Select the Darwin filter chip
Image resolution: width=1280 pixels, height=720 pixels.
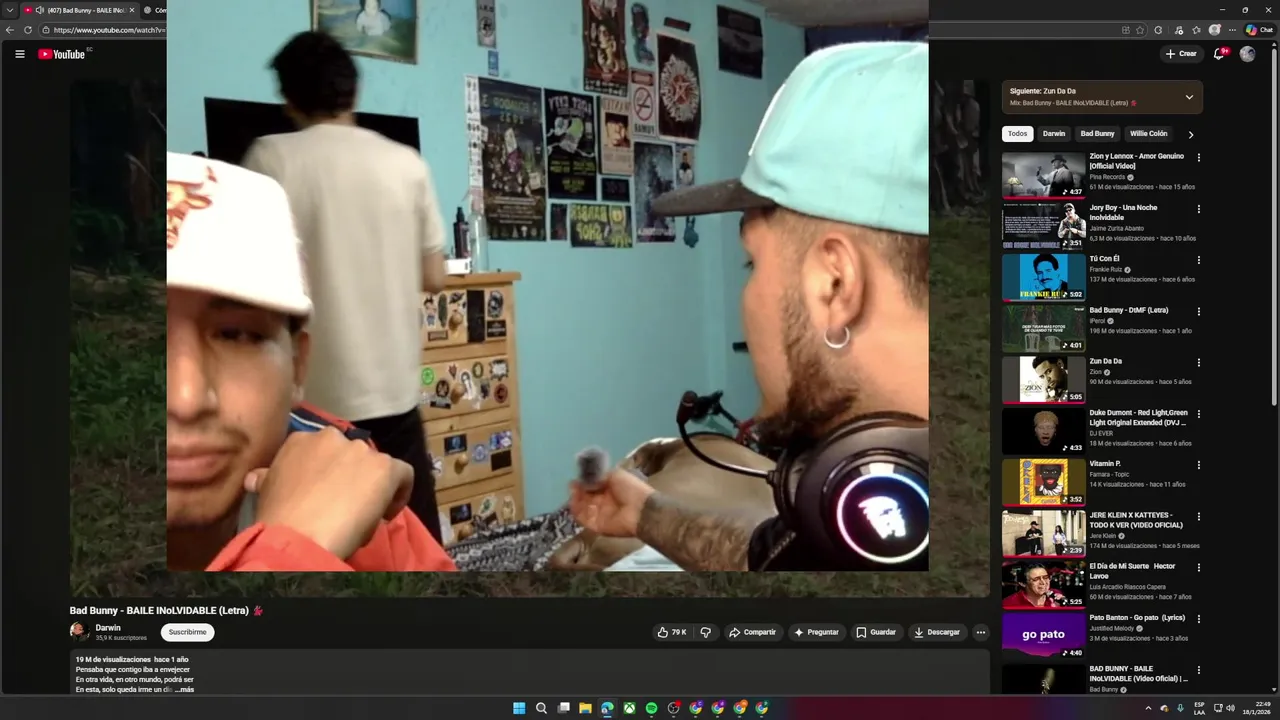coord(1054,134)
